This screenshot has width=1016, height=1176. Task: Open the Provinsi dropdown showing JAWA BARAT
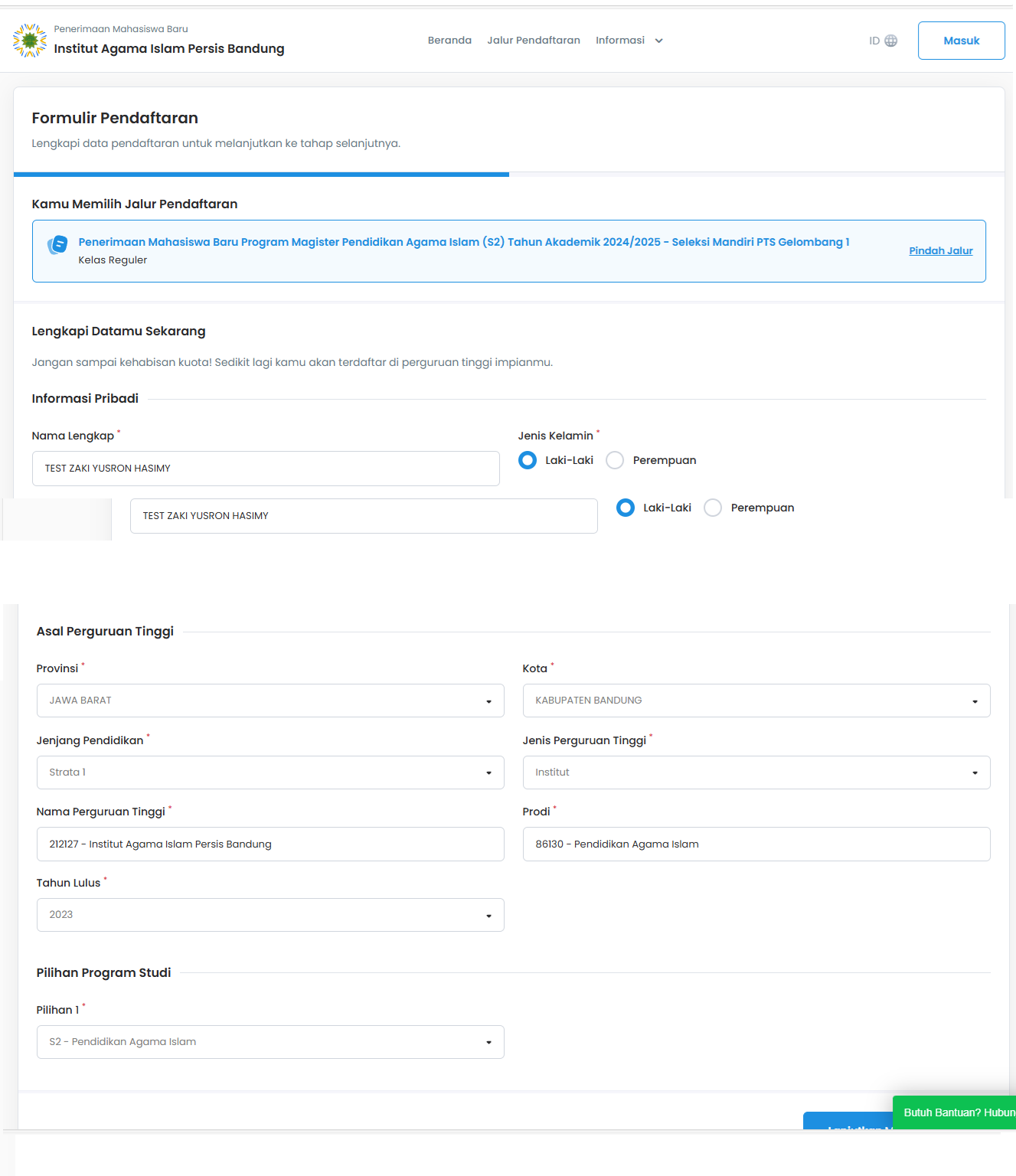click(270, 701)
